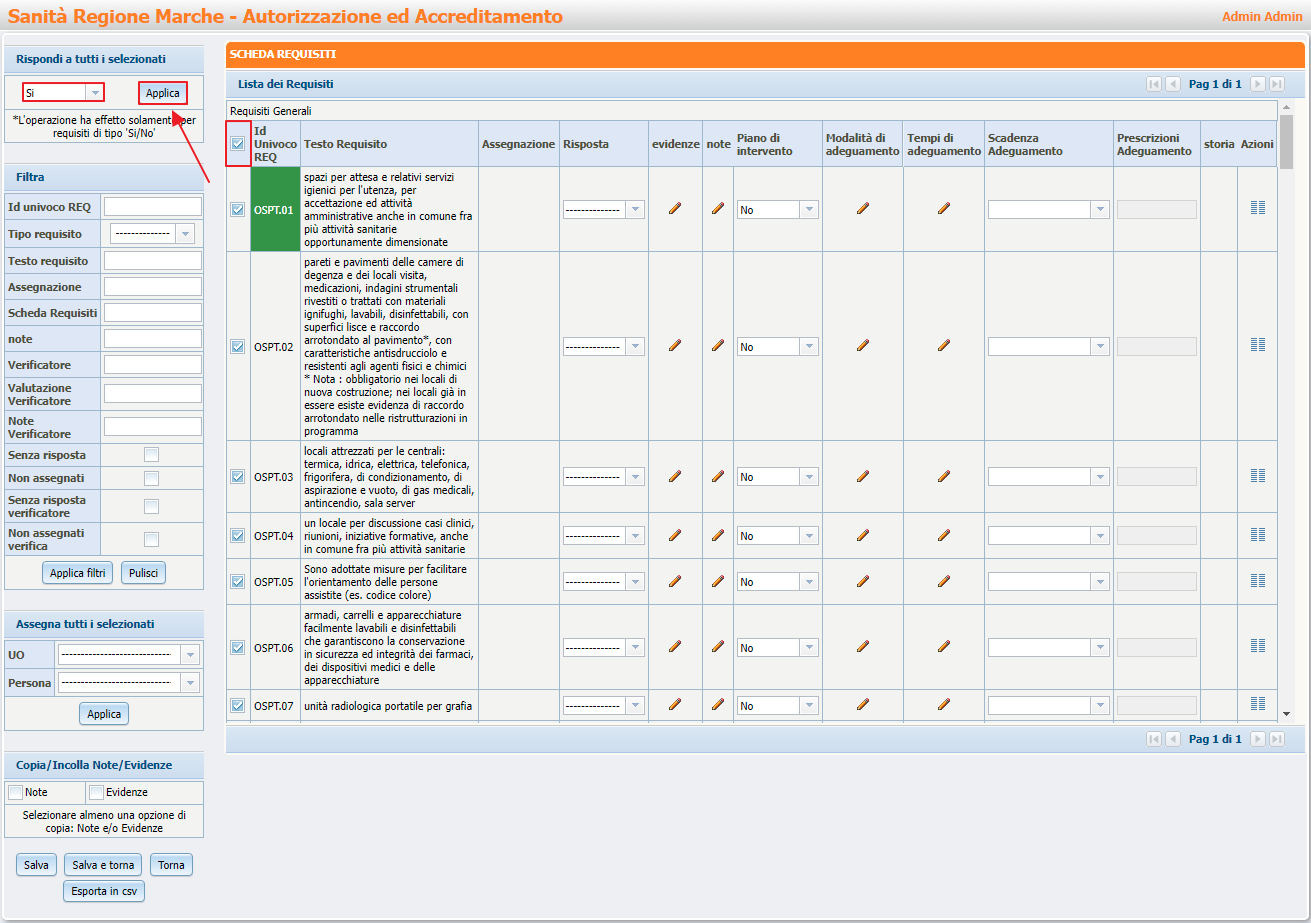Open the Admin Admin user link
The width and height of the screenshot is (1311, 923).
(x=1262, y=17)
